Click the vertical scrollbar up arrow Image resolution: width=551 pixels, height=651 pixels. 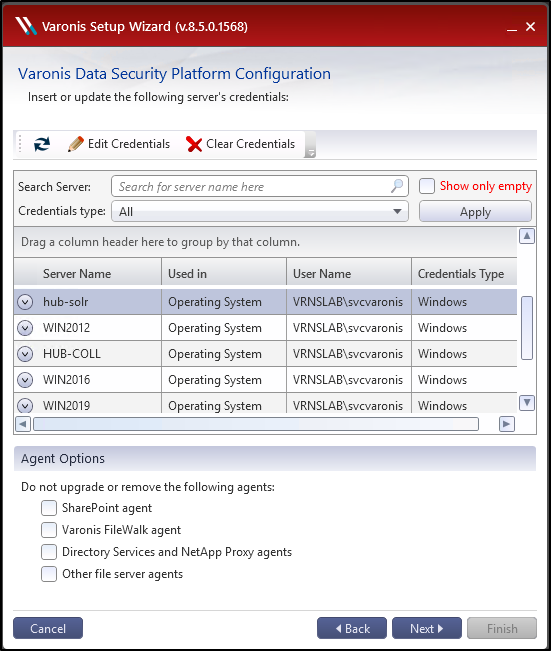click(527, 236)
